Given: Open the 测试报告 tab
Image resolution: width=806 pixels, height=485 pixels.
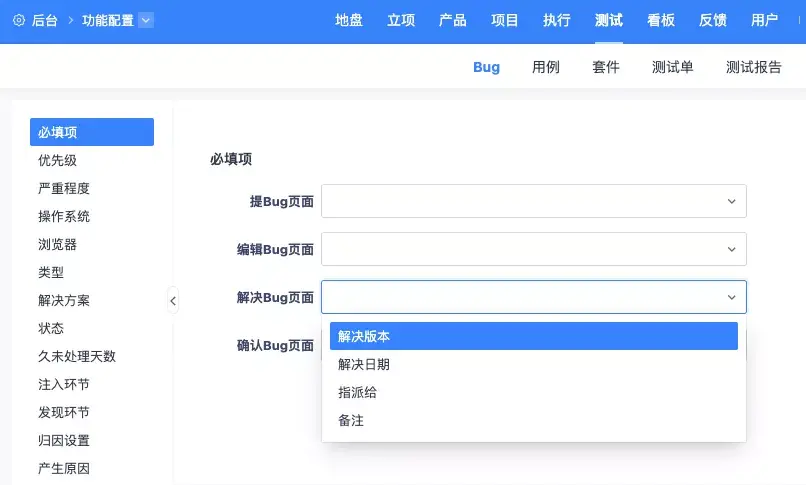Looking at the screenshot, I should [754, 67].
